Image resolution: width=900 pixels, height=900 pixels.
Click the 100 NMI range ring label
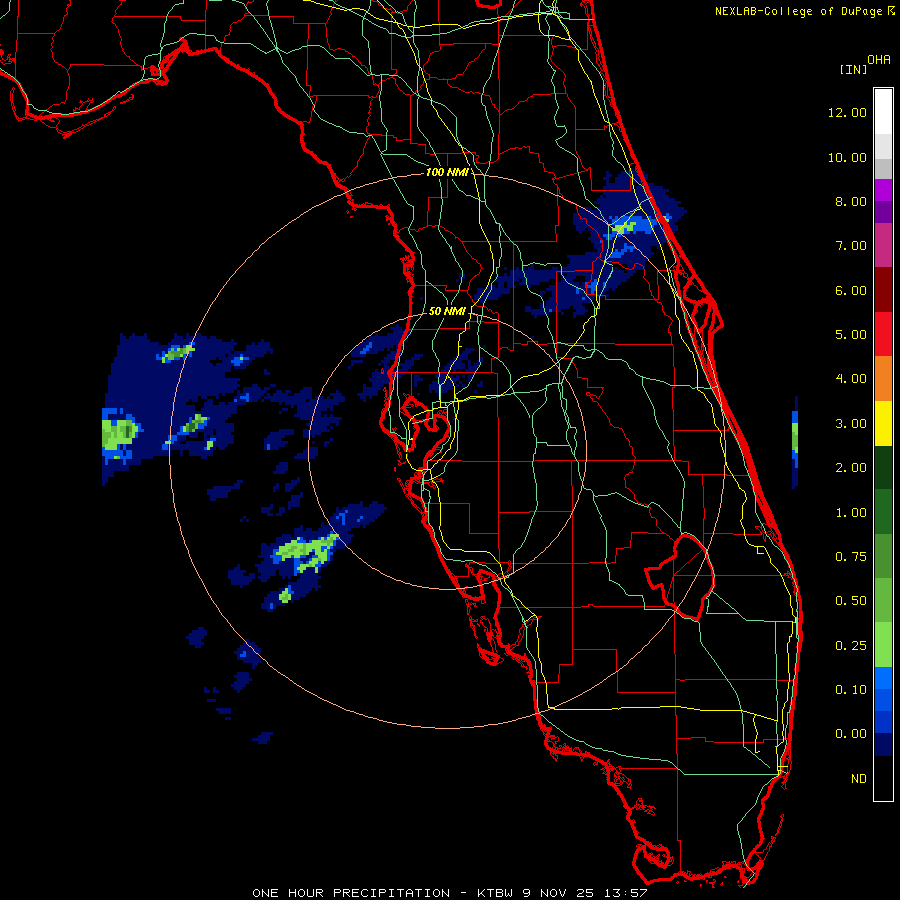coord(447,172)
